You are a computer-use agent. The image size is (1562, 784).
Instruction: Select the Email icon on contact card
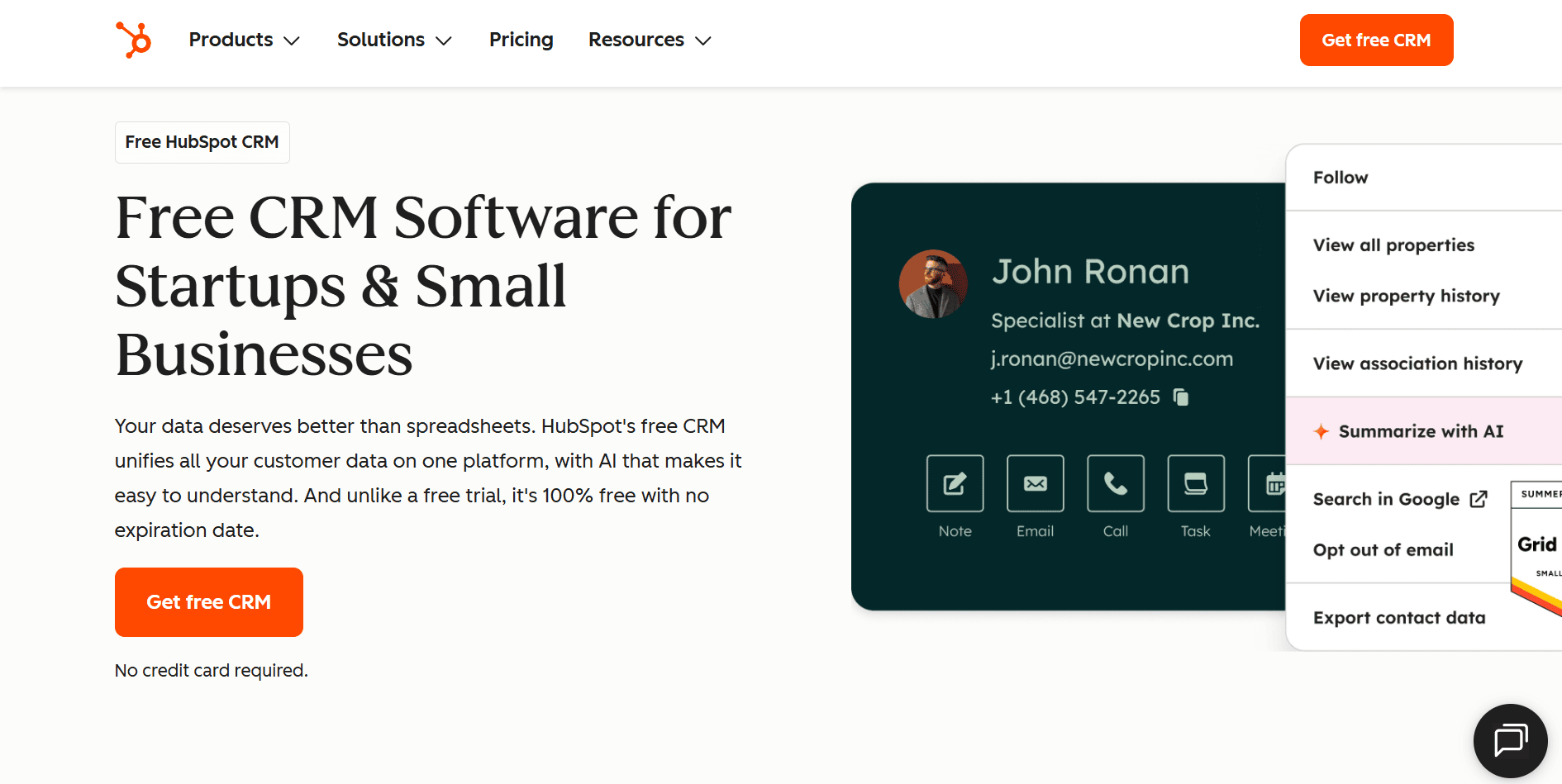click(x=1035, y=483)
